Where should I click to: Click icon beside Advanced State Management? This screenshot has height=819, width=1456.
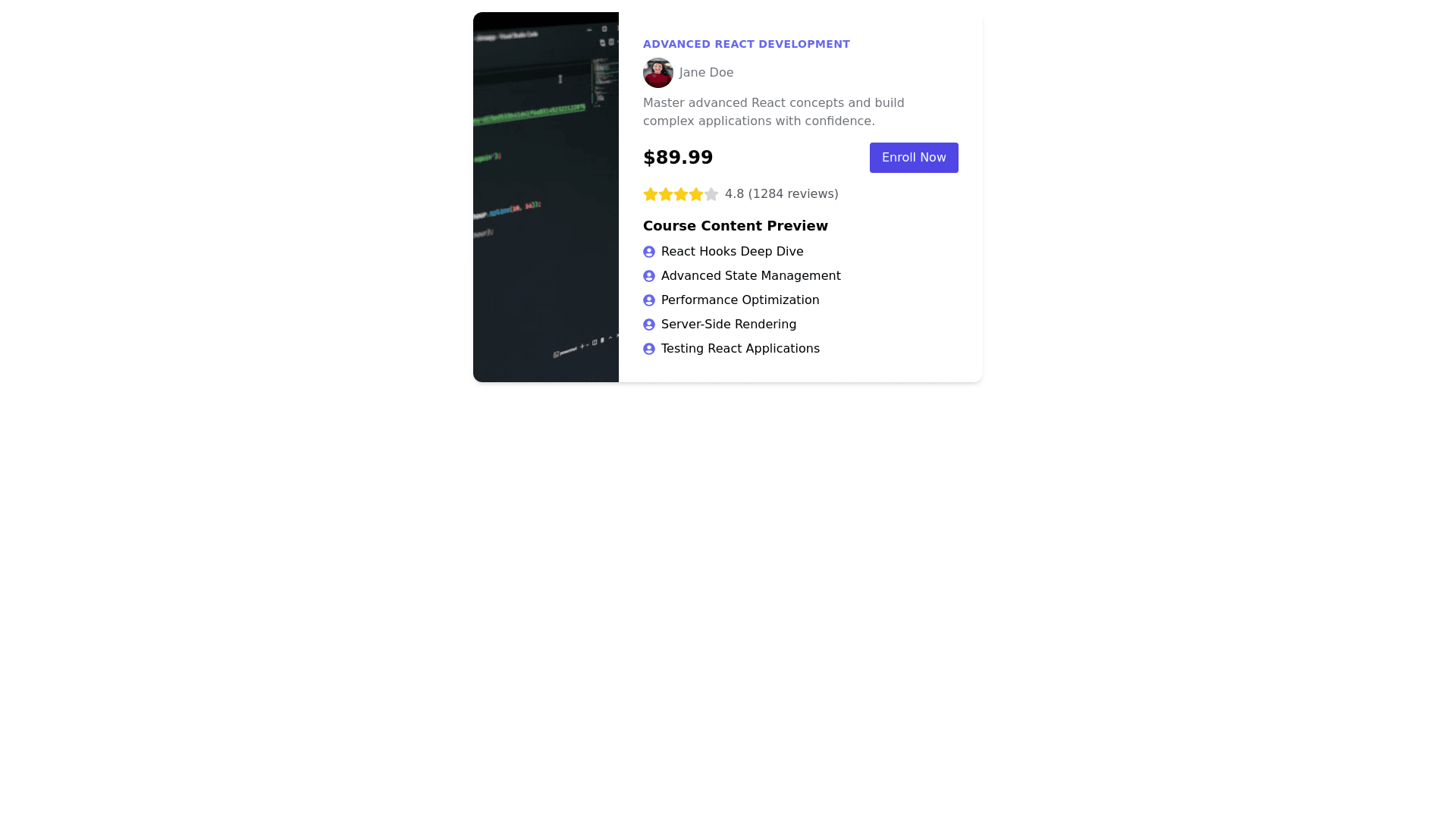pyautogui.click(x=649, y=276)
